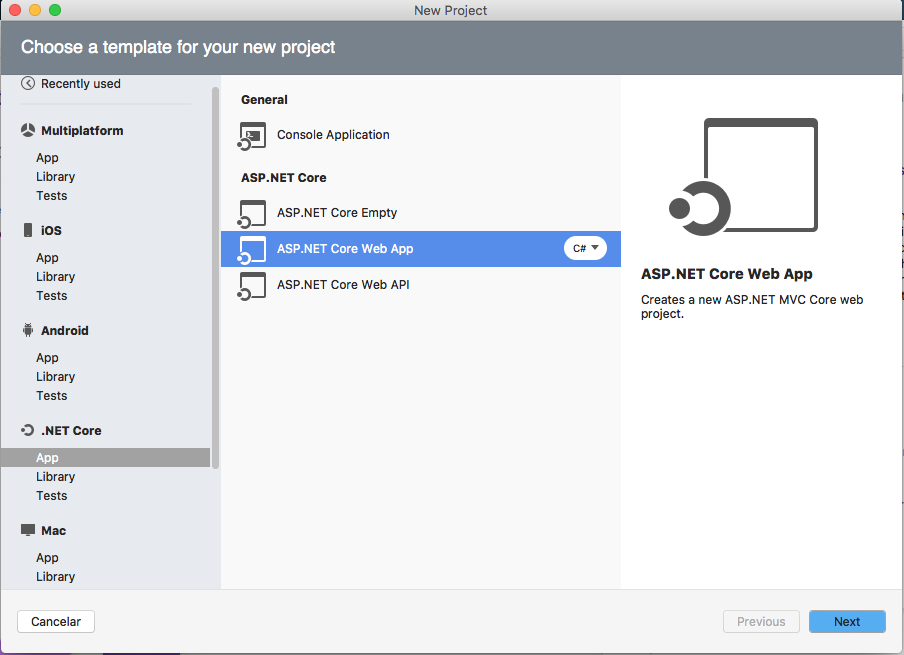The width and height of the screenshot is (904, 655).
Task: Click the .NET Core heading label
Action: [71, 430]
